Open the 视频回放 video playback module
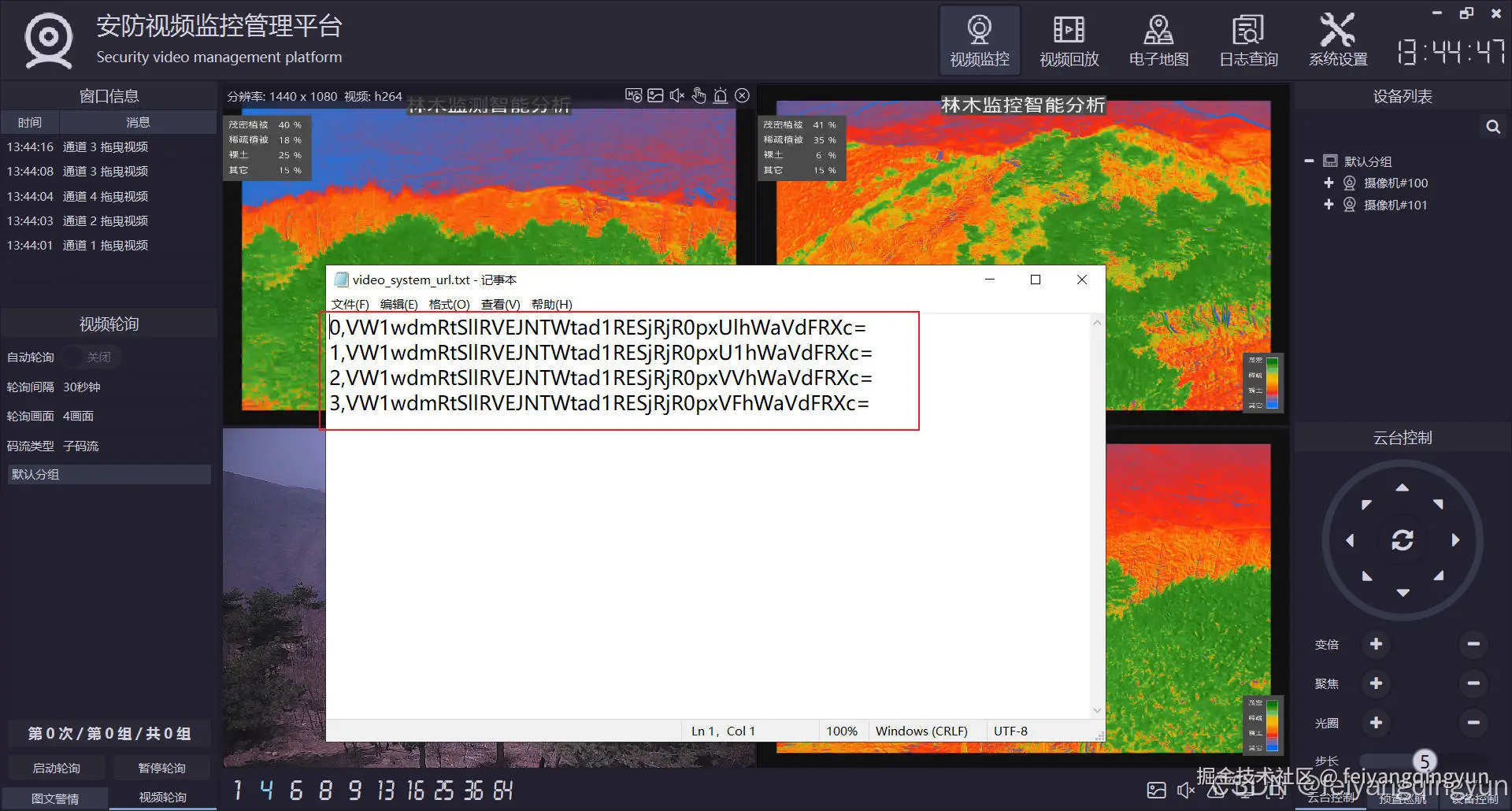Screen dimensions: 1512x811 [1069, 40]
